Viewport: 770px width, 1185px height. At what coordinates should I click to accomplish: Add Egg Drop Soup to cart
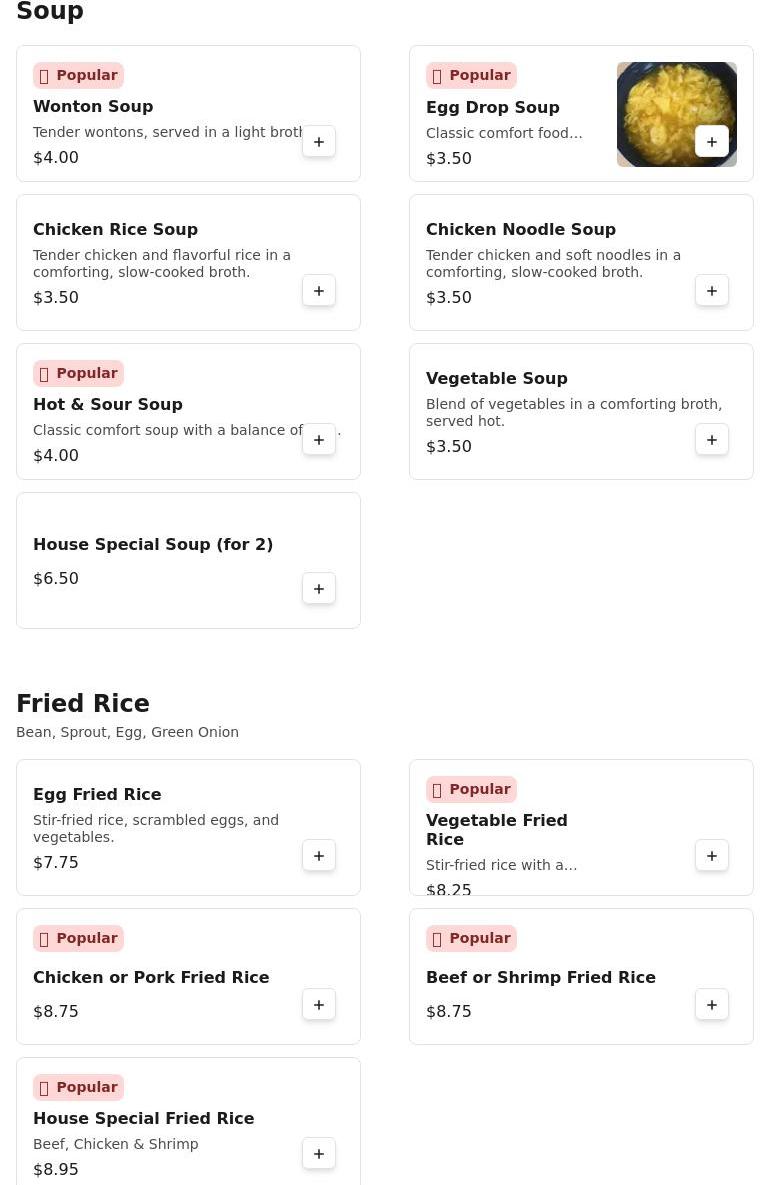pos(712,142)
